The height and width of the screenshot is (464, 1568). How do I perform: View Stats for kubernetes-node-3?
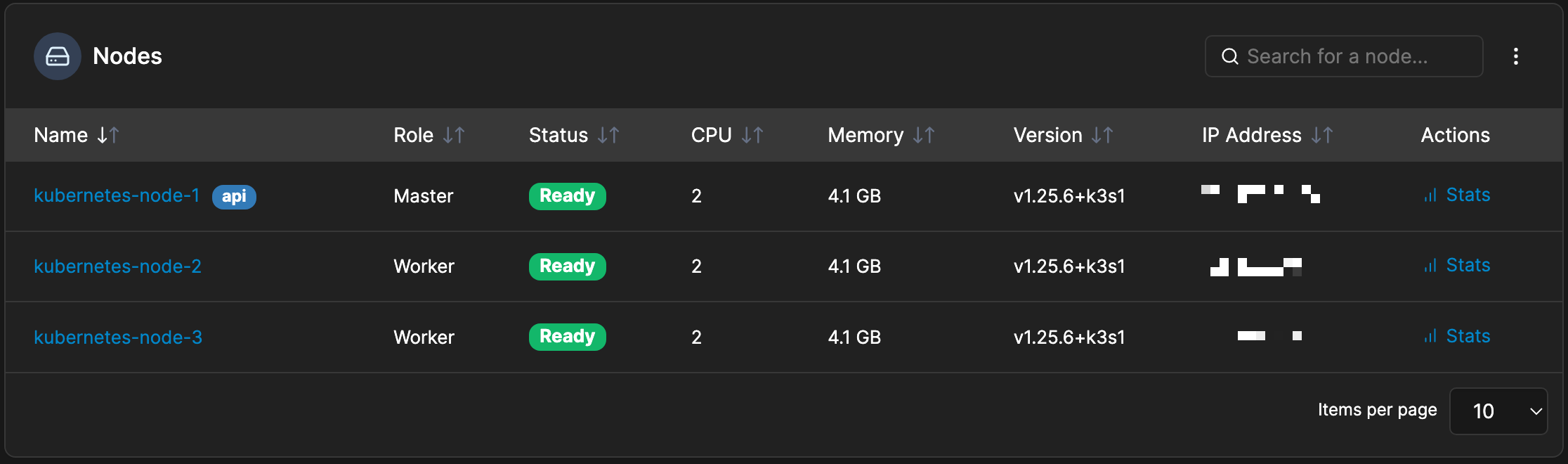tap(1468, 337)
